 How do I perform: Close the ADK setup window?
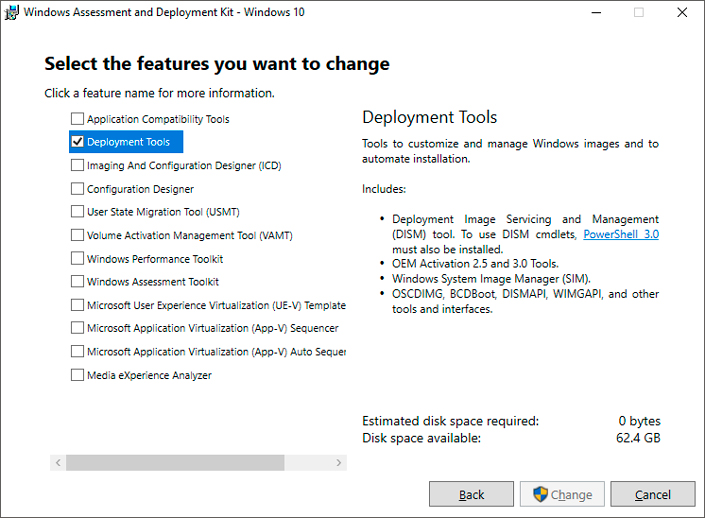tap(682, 13)
